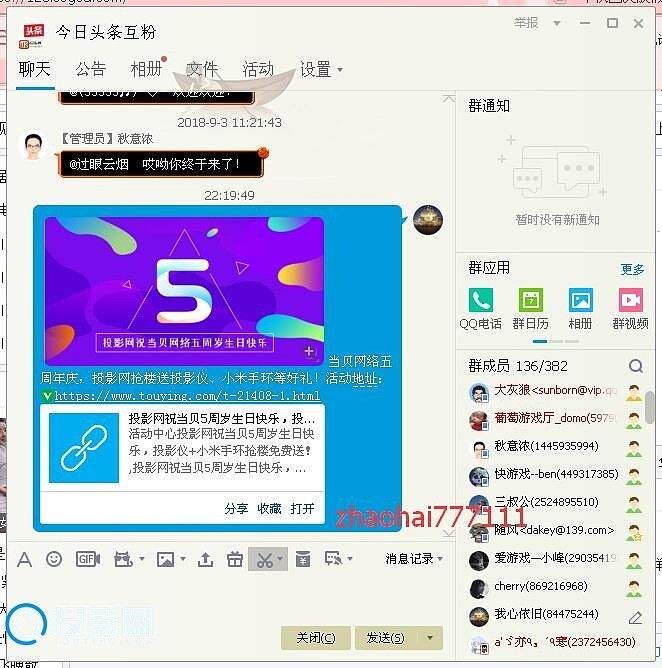Click the 群应用 page indicator bar
Screen dimensions: 662x668
556,341
